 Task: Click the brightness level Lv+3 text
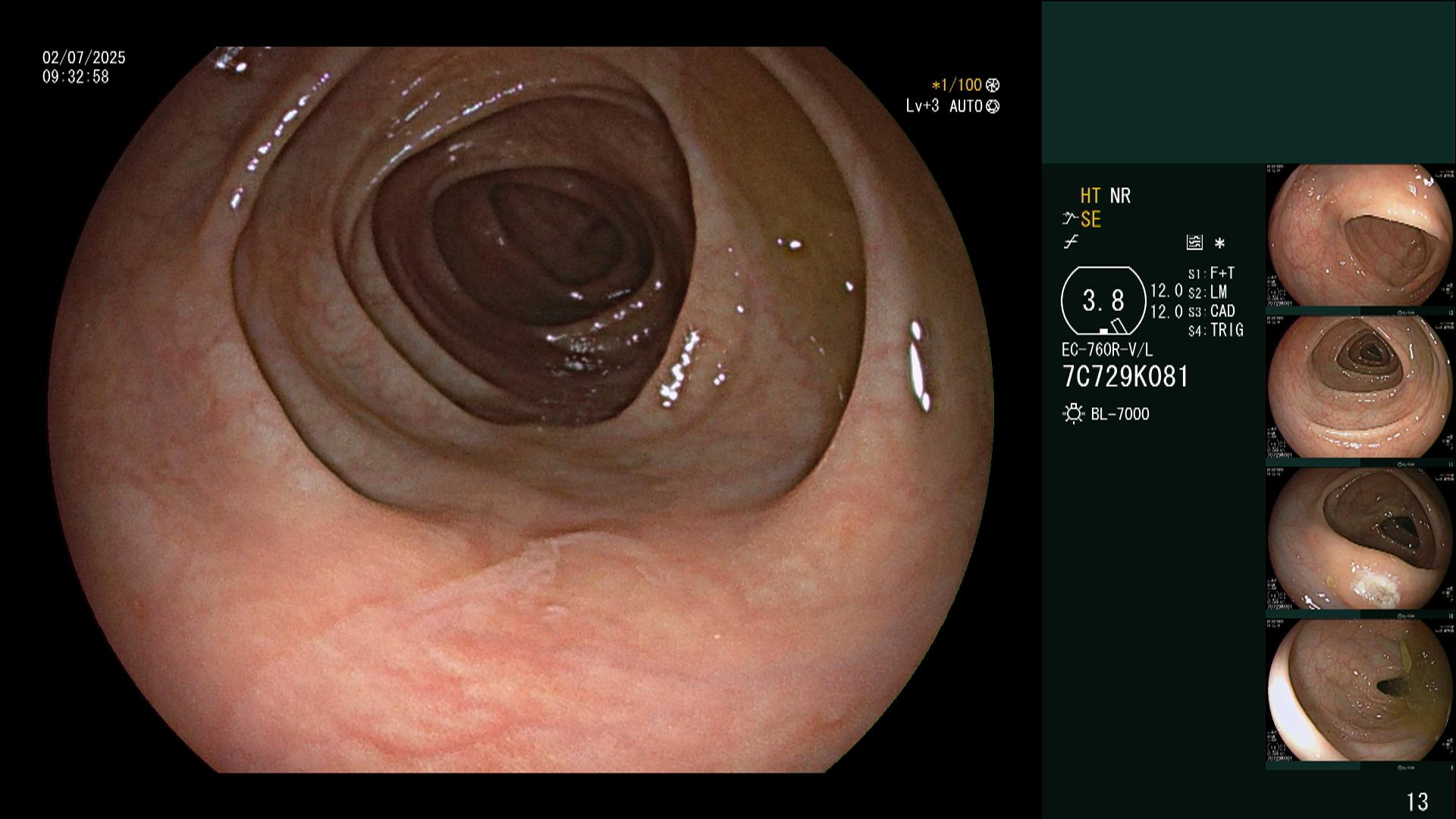point(922,106)
